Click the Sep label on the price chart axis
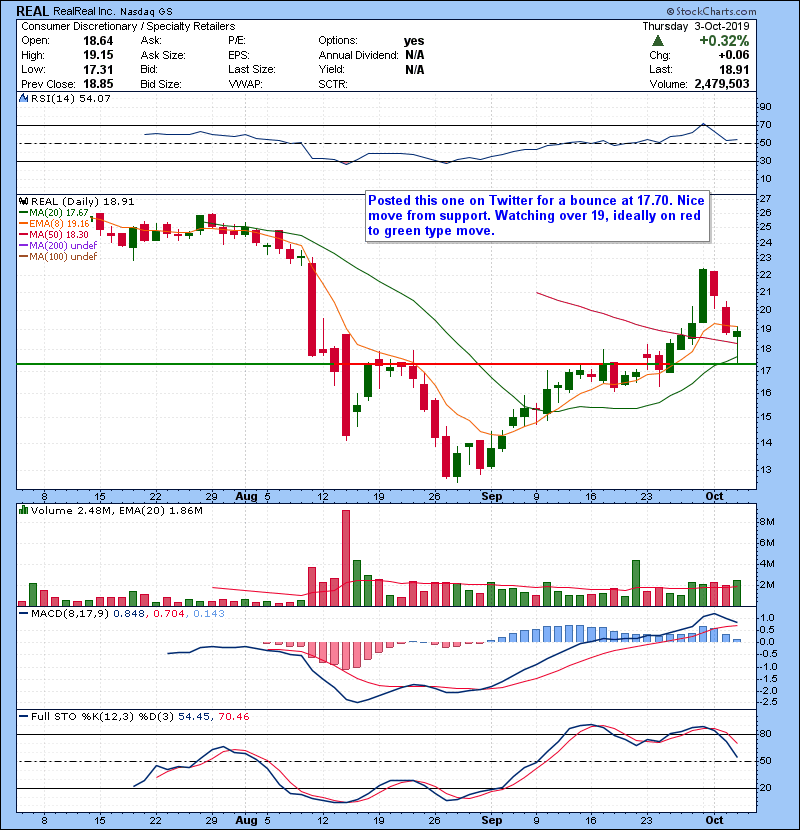 pos(491,497)
